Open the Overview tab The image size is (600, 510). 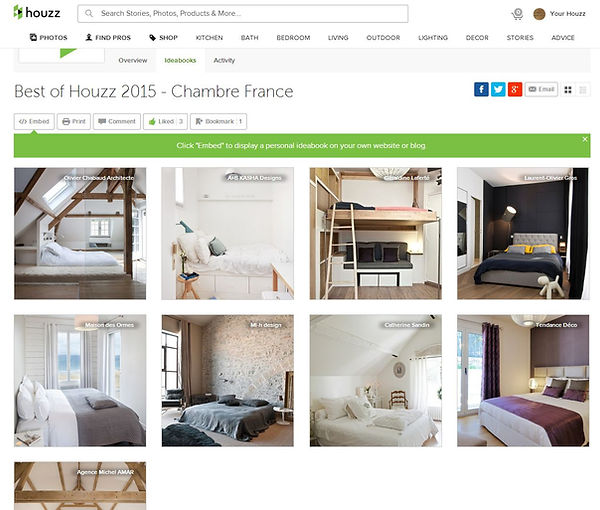coord(133,60)
